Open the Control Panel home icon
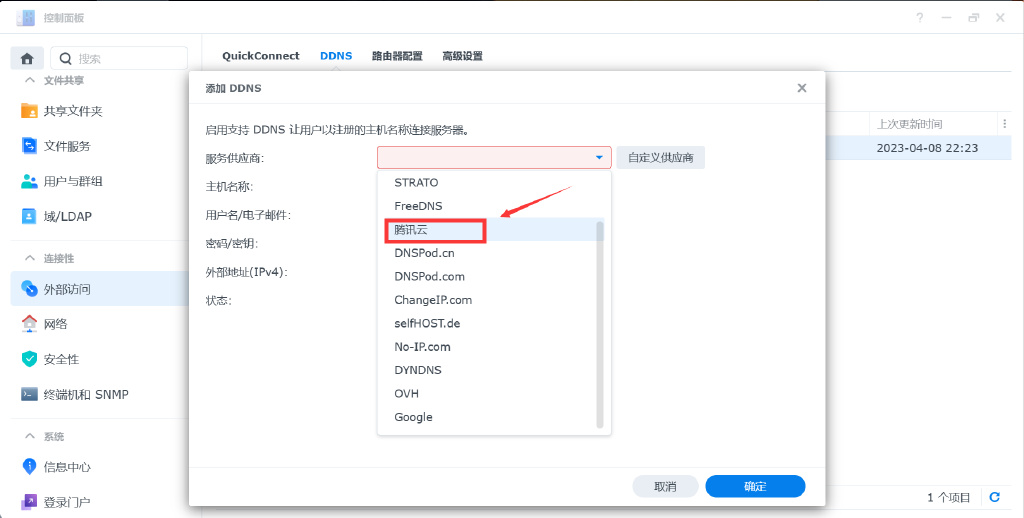1024x518 pixels. pyautogui.click(x=27, y=58)
